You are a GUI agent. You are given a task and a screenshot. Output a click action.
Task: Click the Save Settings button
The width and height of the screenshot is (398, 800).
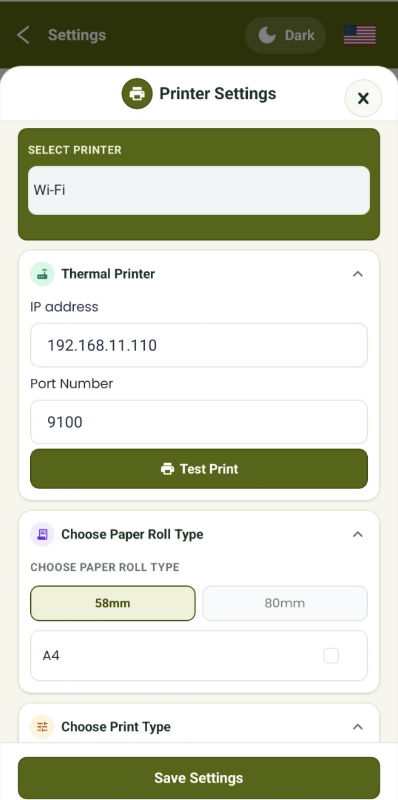point(199,778)
